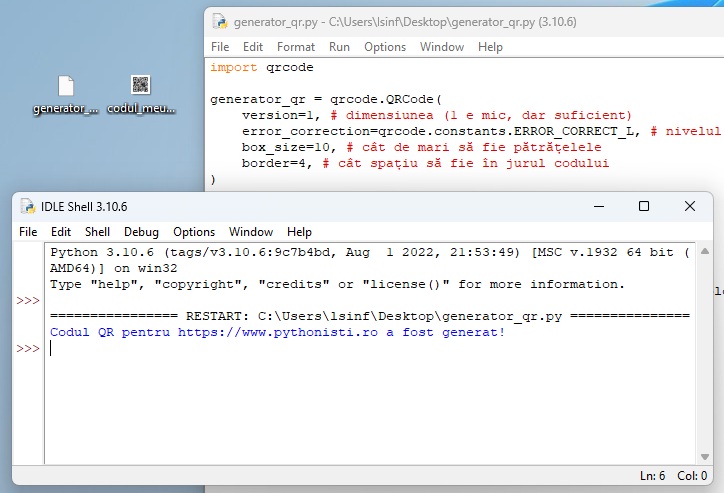Select the codul_meu QR image desktop icon
Viewport: 724px width, 493px height.
tap(141, 87)
